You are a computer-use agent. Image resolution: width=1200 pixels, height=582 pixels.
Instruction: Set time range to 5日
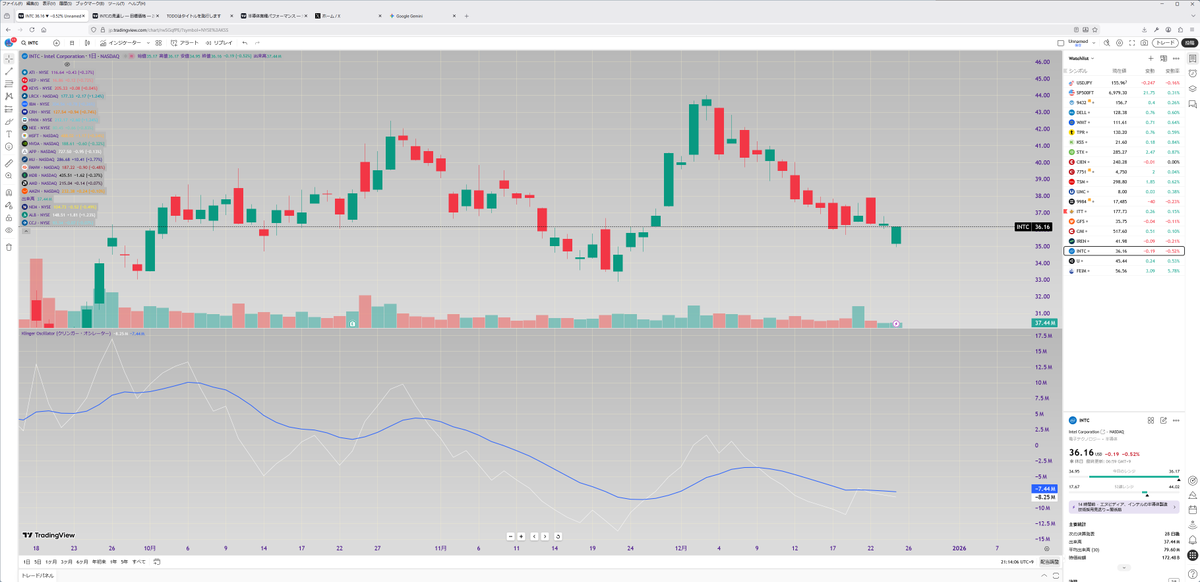pyautogui.click(x=37, y=562)
